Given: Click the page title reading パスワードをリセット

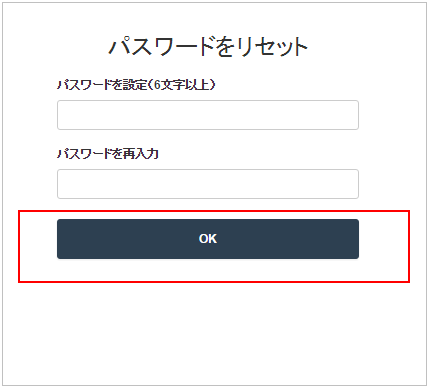Looking at the screenshot, I should pyautogui.click(x=208, y=46).
